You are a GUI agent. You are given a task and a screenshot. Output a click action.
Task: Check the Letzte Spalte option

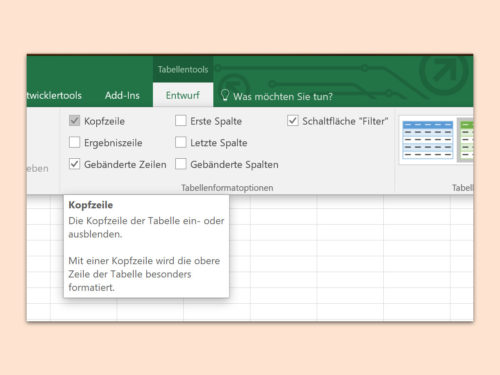pos(181,142)
